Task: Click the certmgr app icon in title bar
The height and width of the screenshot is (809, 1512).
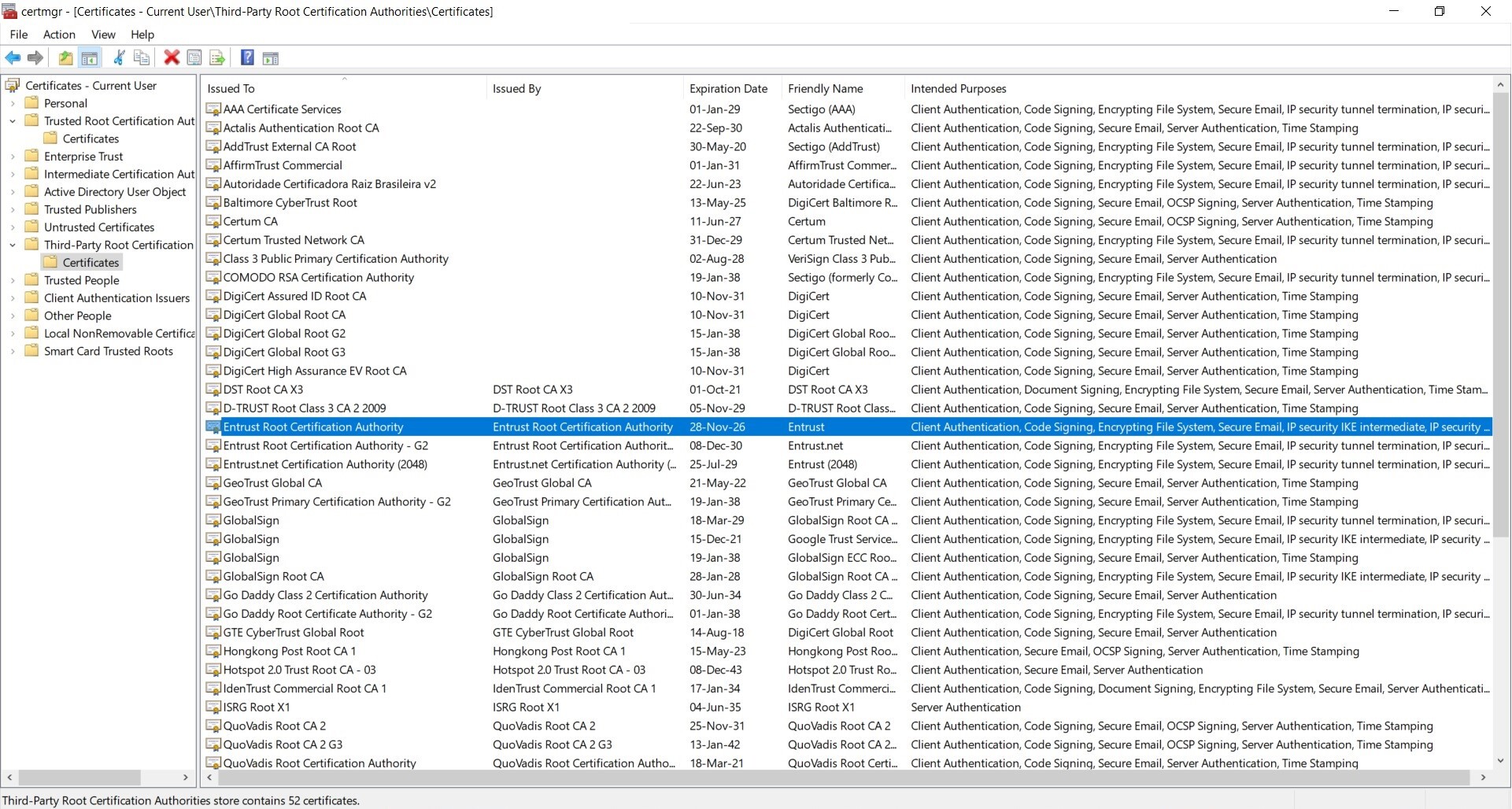Action: 10,11
